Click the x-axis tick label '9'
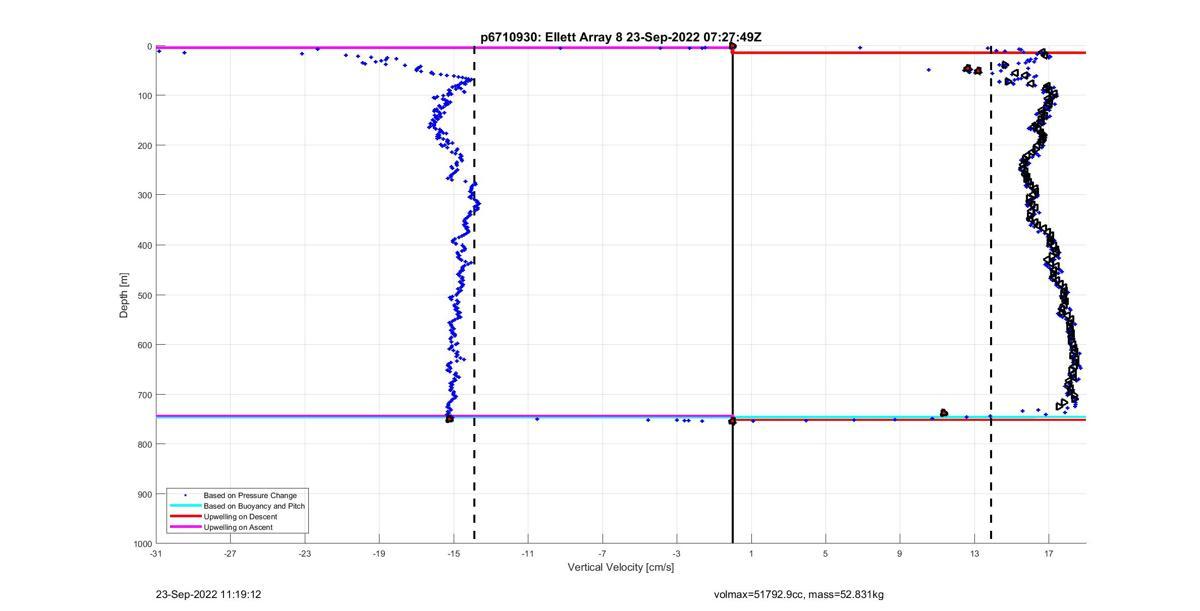The height and width of the screenshot is (611, 1200). pos(900,553)
